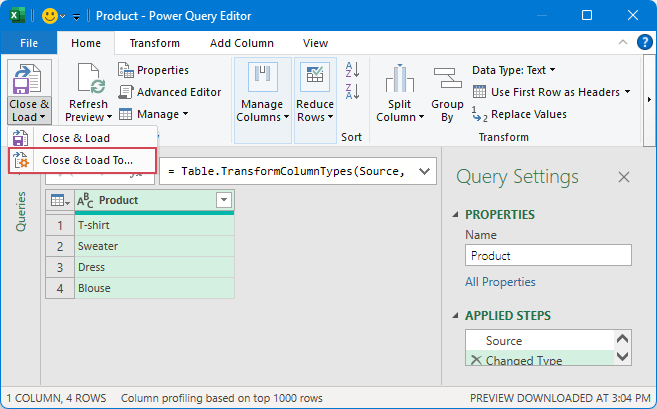The image size is (657, 409).
Task: Collapse the APPLIED STEPS section
Action: tap(457, 316)
